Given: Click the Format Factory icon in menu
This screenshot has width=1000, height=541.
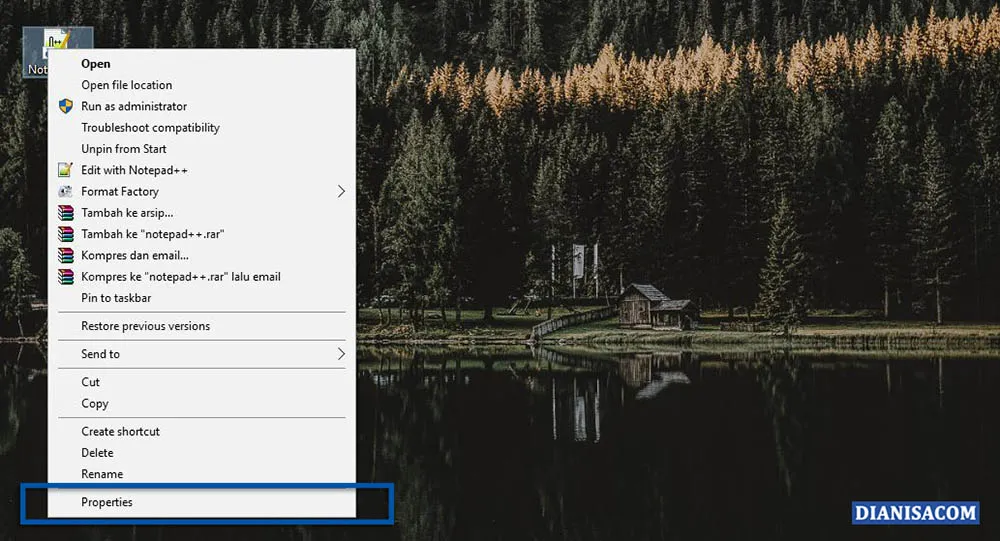Looking at the screenshot, I should click(65, 191).
